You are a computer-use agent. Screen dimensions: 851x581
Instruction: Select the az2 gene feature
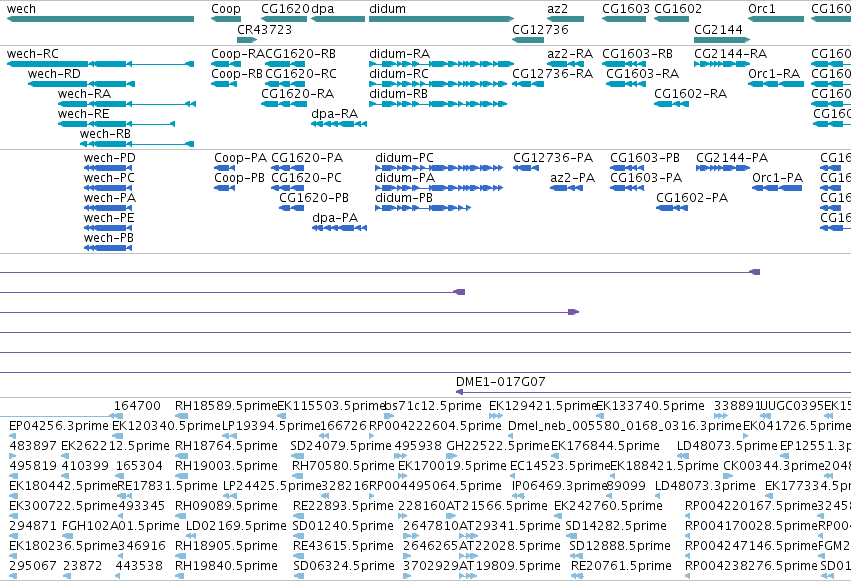pyautogui.click(x=566, y=19)
